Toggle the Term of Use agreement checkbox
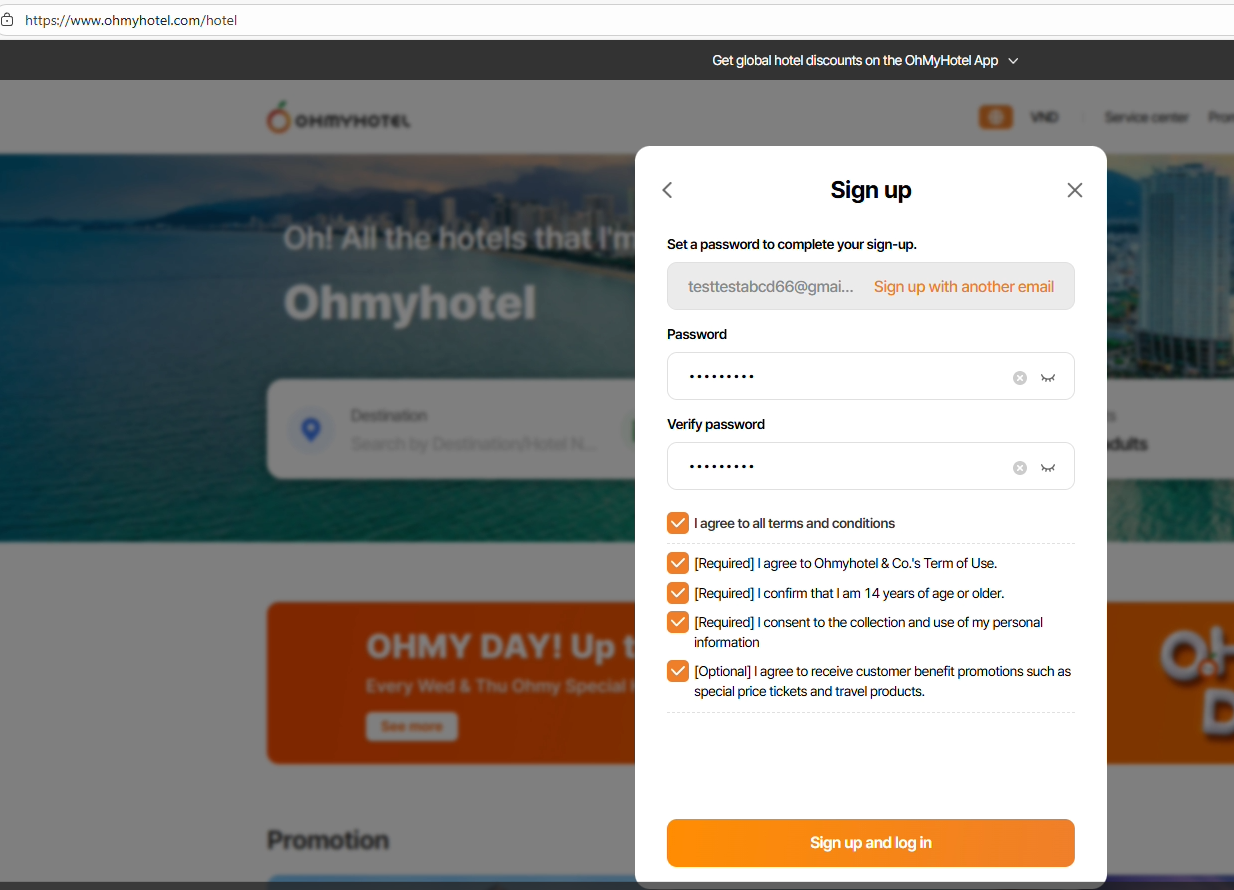Screen dimensions: 1234x890 [x=678, y=563]
